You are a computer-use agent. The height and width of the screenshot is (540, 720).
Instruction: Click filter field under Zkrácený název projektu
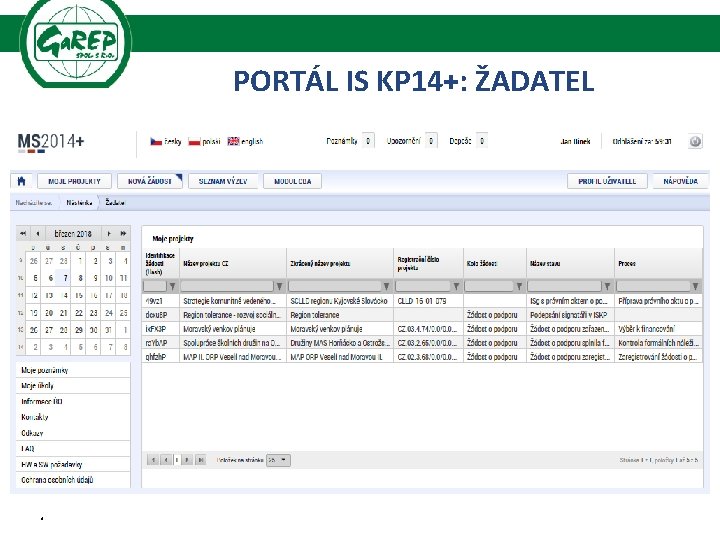[x=334, y=286]
